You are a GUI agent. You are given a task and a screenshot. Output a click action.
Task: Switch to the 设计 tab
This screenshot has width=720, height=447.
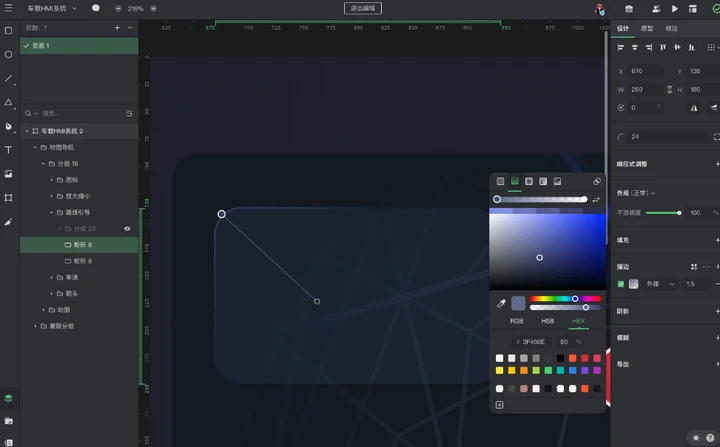623,28
